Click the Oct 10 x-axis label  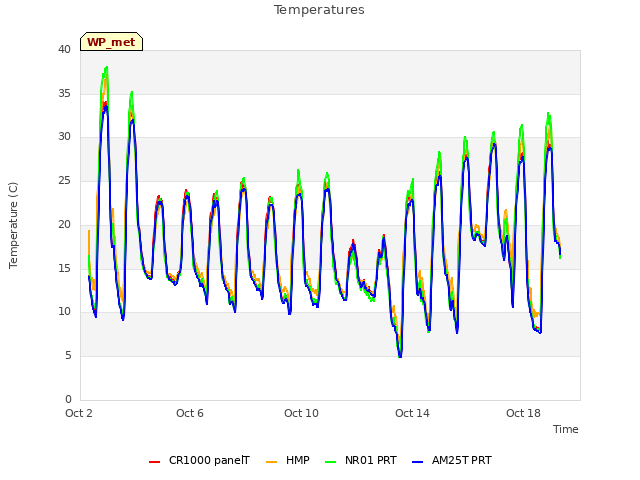301,413
